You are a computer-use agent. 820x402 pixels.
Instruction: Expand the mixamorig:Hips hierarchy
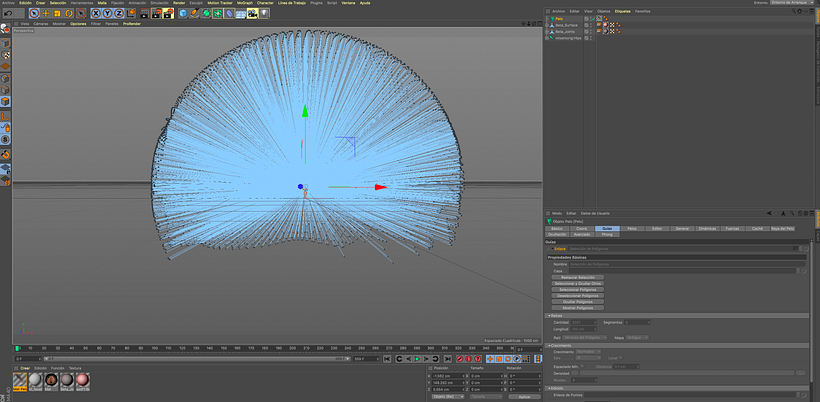[x=546, y=38]
